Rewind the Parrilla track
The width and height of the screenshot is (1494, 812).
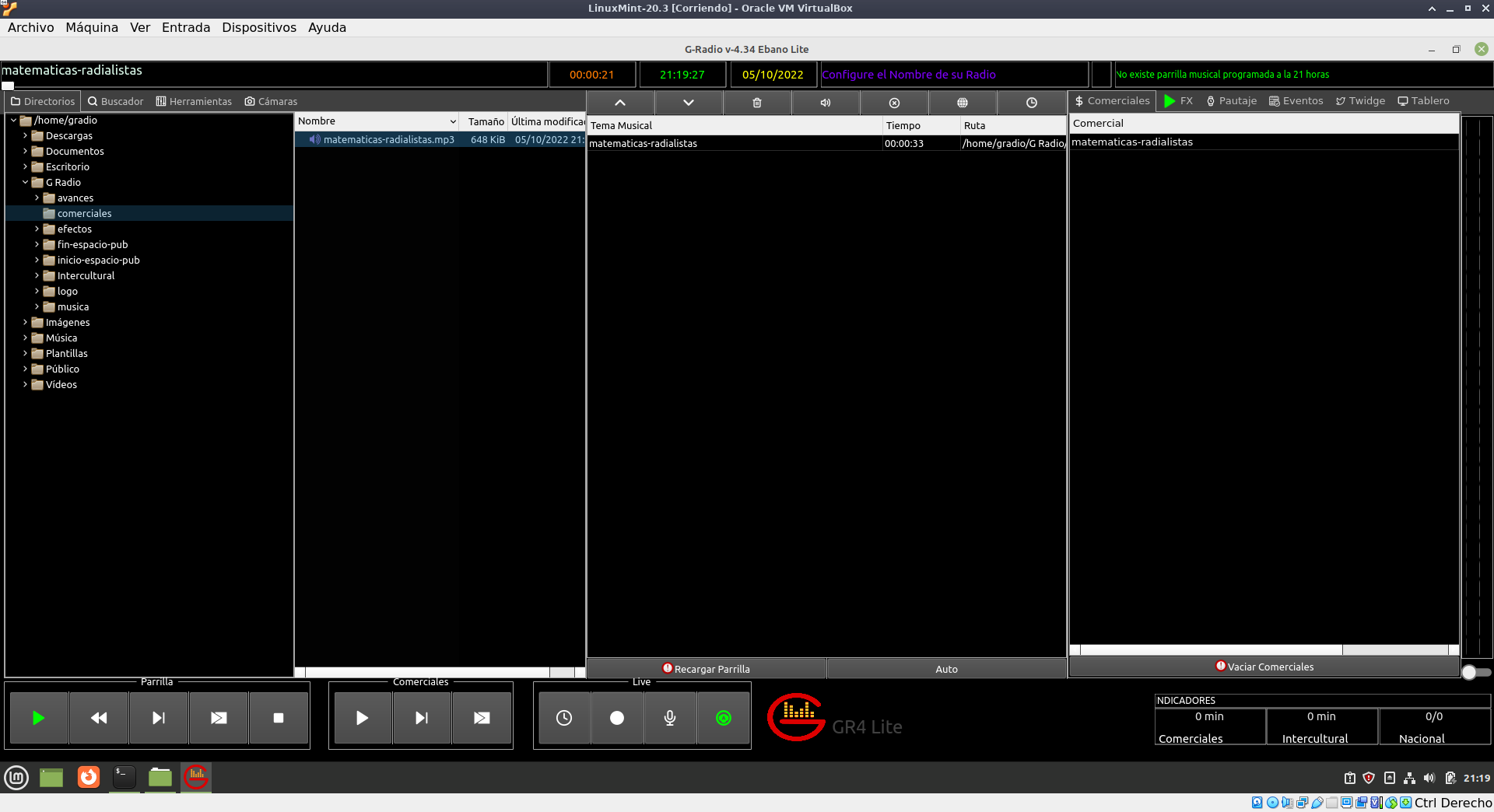pos(99,718)
